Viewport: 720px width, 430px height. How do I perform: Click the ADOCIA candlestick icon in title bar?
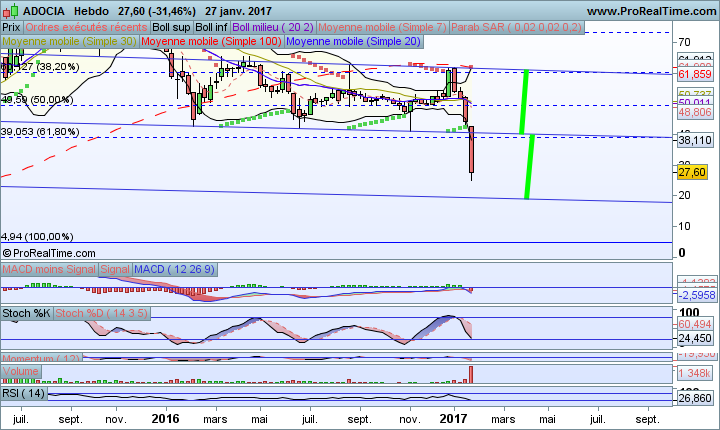click(10, 10)
